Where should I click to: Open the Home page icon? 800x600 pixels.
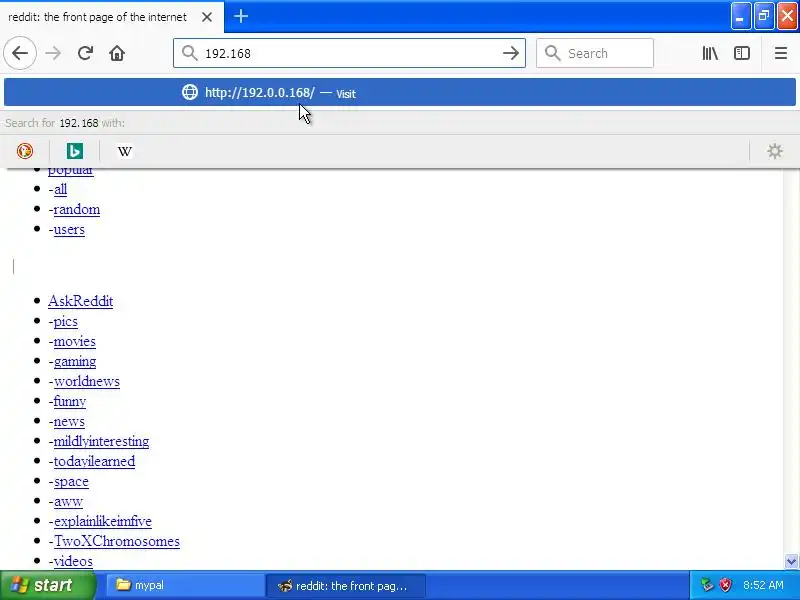pos(117,53)
